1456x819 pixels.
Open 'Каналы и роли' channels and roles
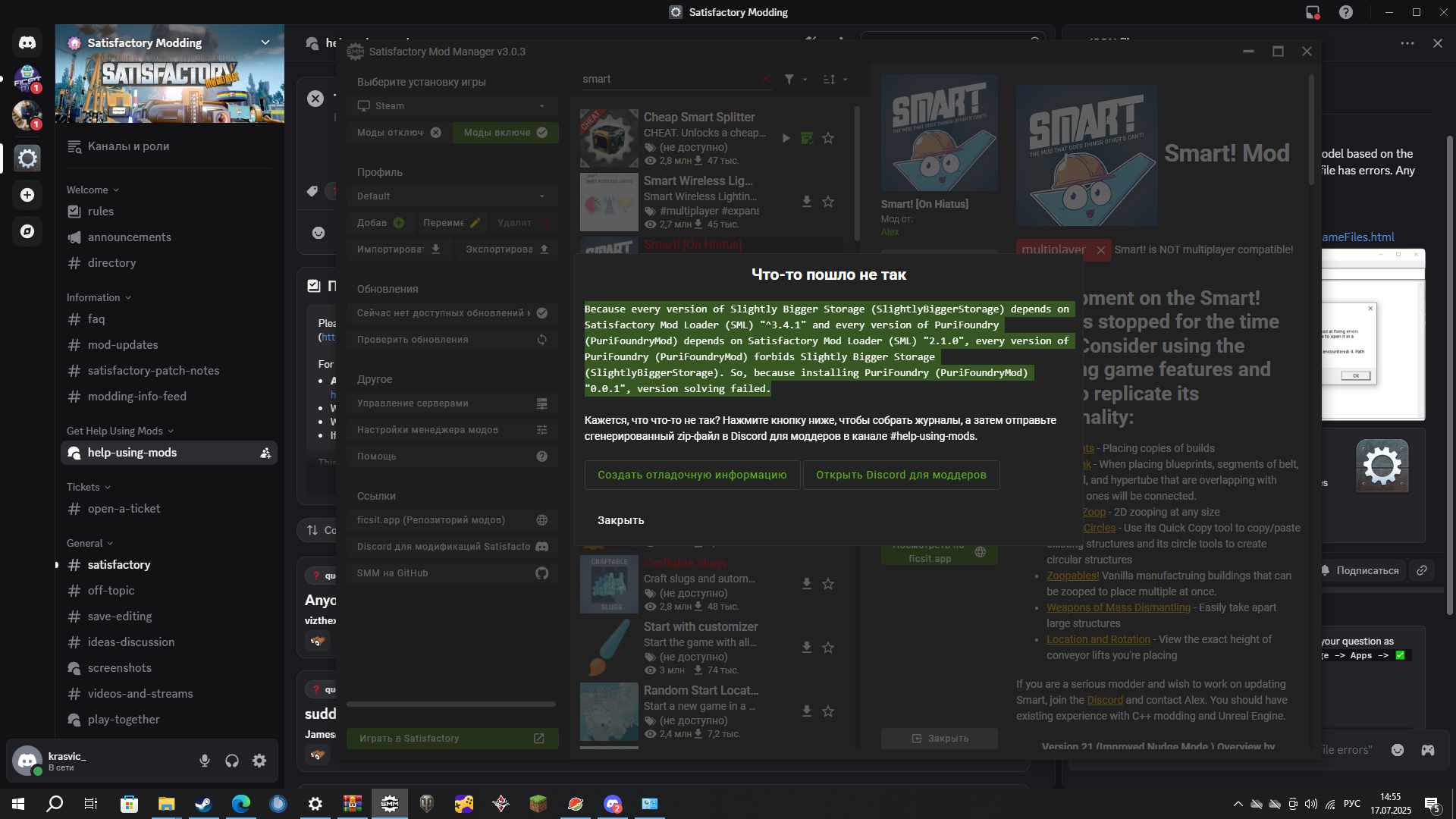click(168, 146)
